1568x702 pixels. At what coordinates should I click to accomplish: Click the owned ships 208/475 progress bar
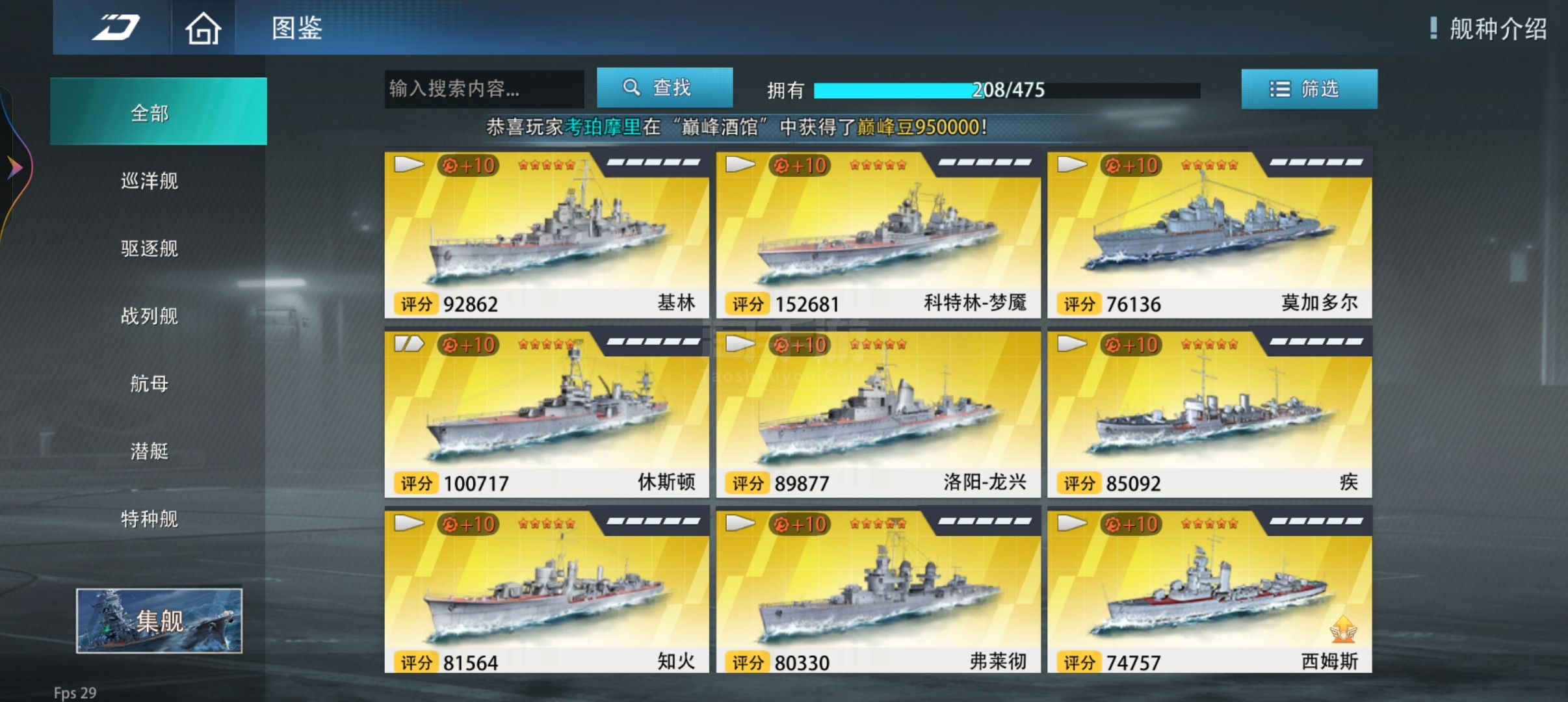(1007, 90)
